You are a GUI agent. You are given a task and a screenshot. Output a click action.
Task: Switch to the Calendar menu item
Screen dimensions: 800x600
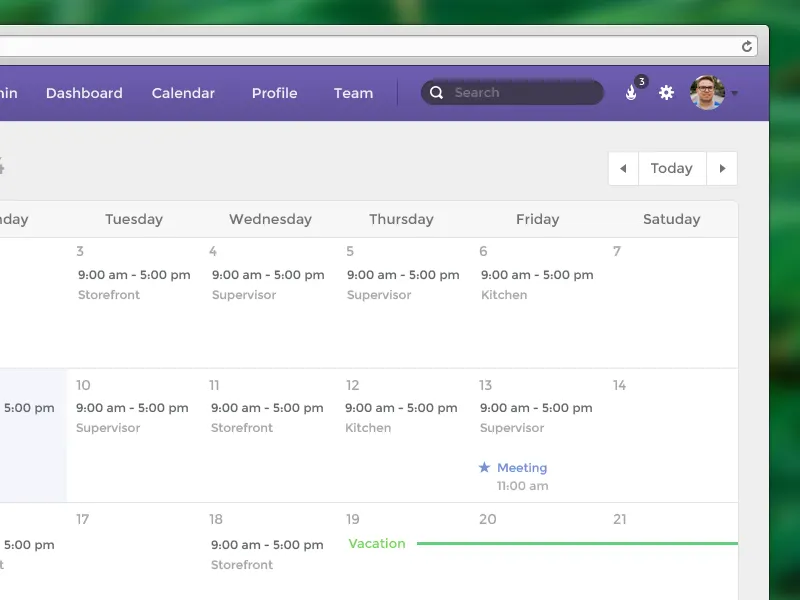[x=183, y=93]
